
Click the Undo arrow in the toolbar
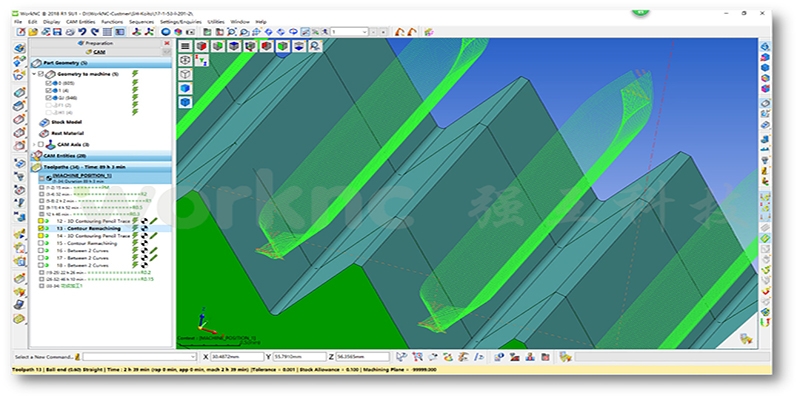click(82, 32)
